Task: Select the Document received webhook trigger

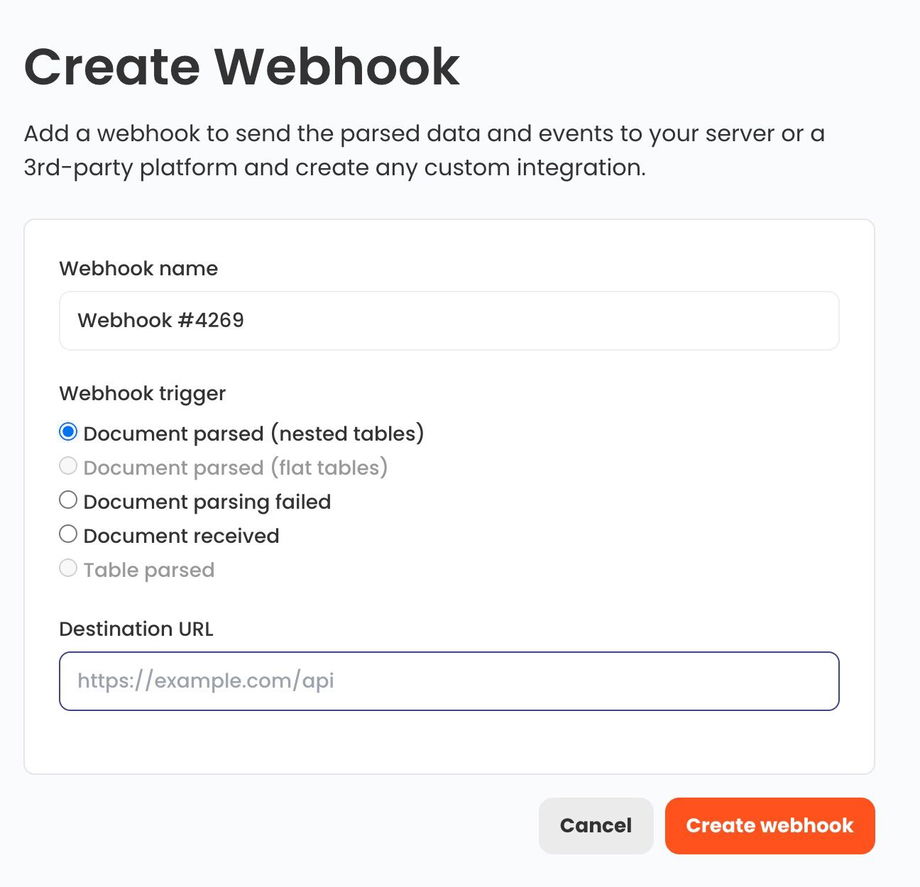Action: pos(68,534)
